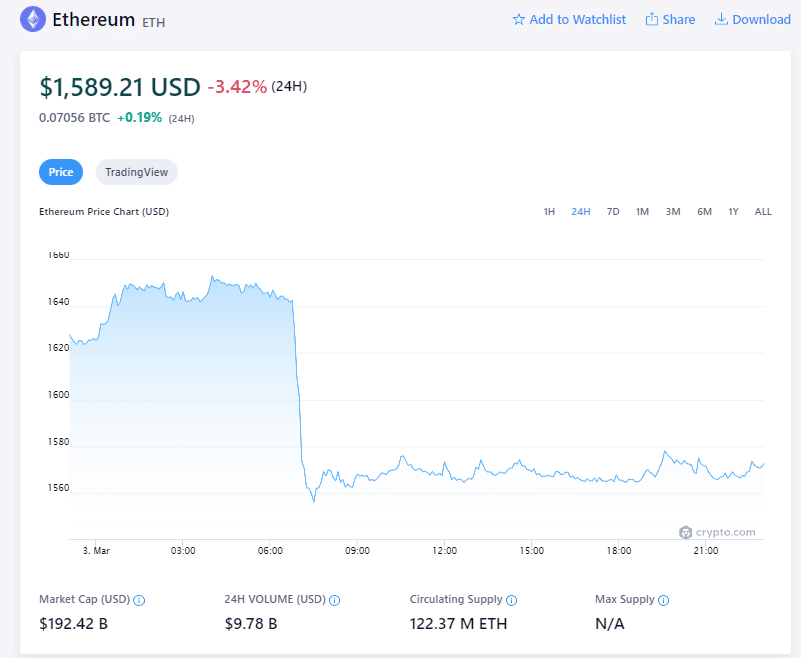Screen dimensions: 801x658
Task: Click the 12:00 time axis label
Action: pos(444,551)
